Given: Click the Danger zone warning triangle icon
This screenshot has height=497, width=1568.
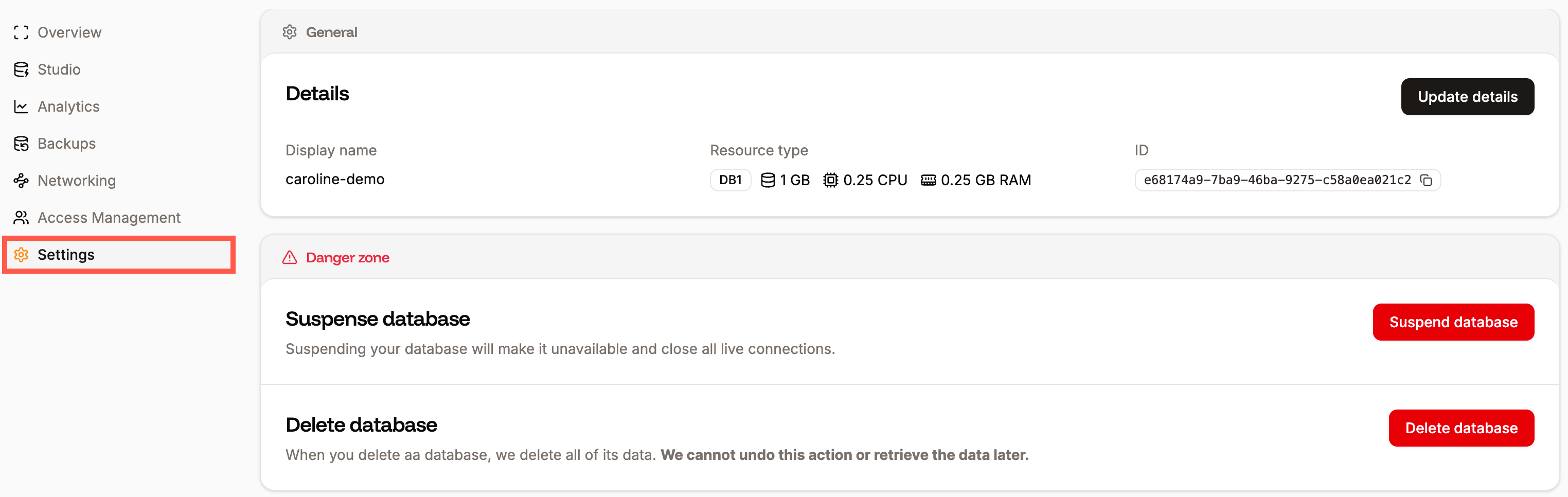Looking at the screenshot, I should coord(289,257).
